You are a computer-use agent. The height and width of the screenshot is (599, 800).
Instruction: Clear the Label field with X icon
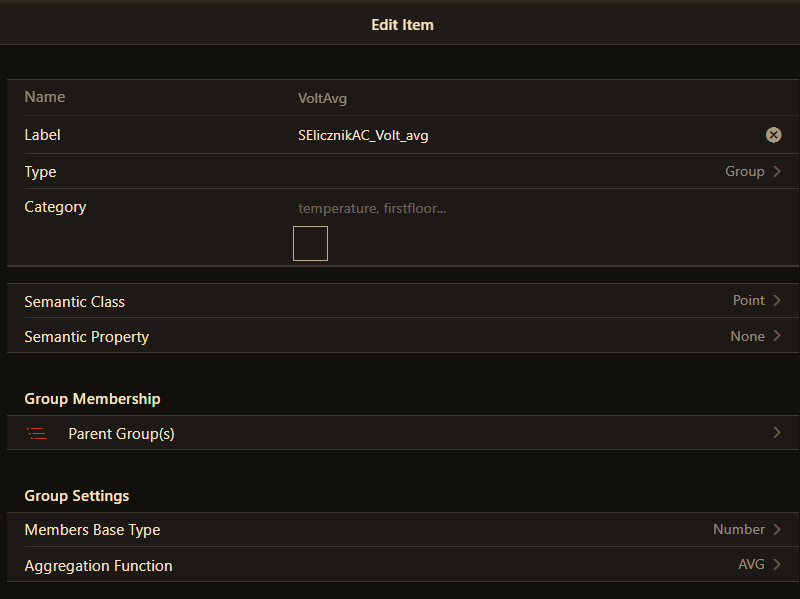click(x=773, y=135)
